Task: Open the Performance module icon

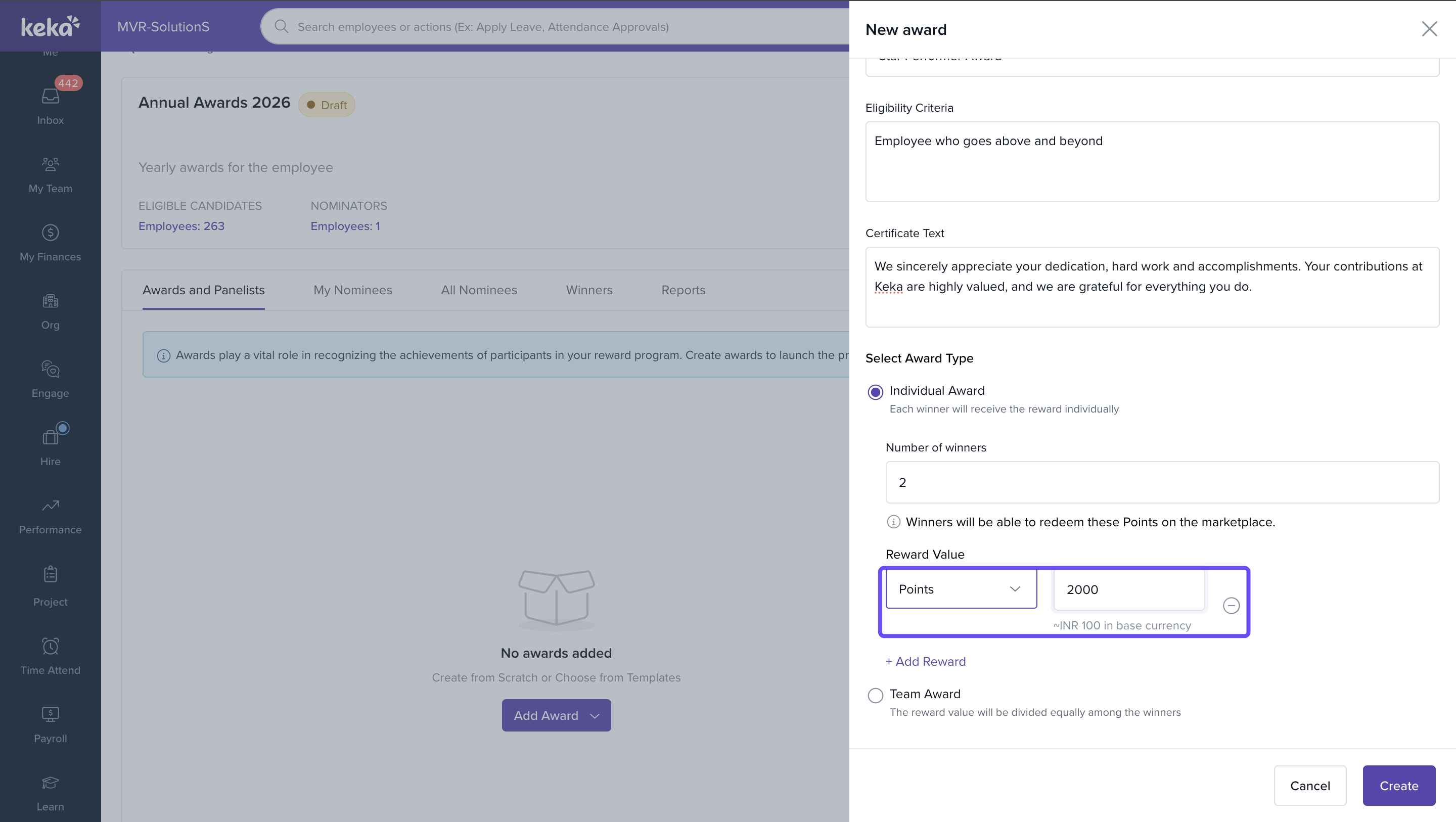Action: click(x=51, y=506)
